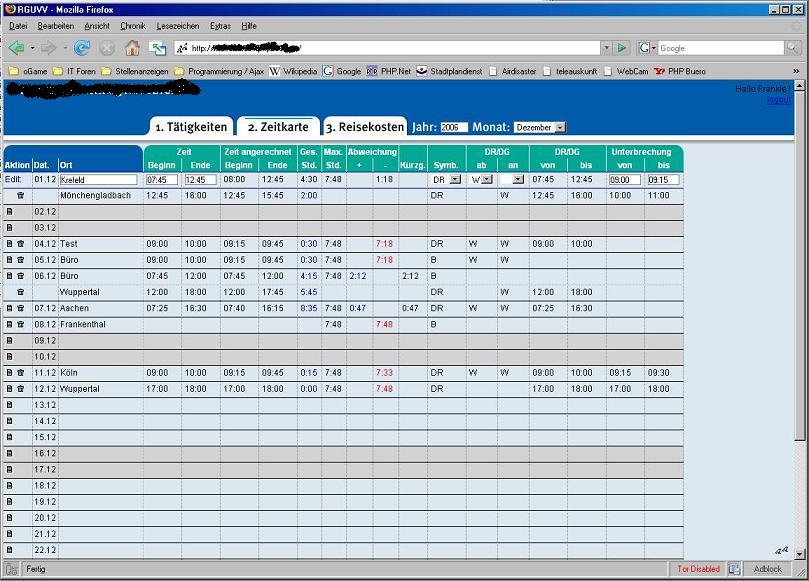Image resolution: width=809 pixels, height=581 pixels.
Task: Delete the Wuppertal sub-entry under 06.12
Action: (20, 292)
